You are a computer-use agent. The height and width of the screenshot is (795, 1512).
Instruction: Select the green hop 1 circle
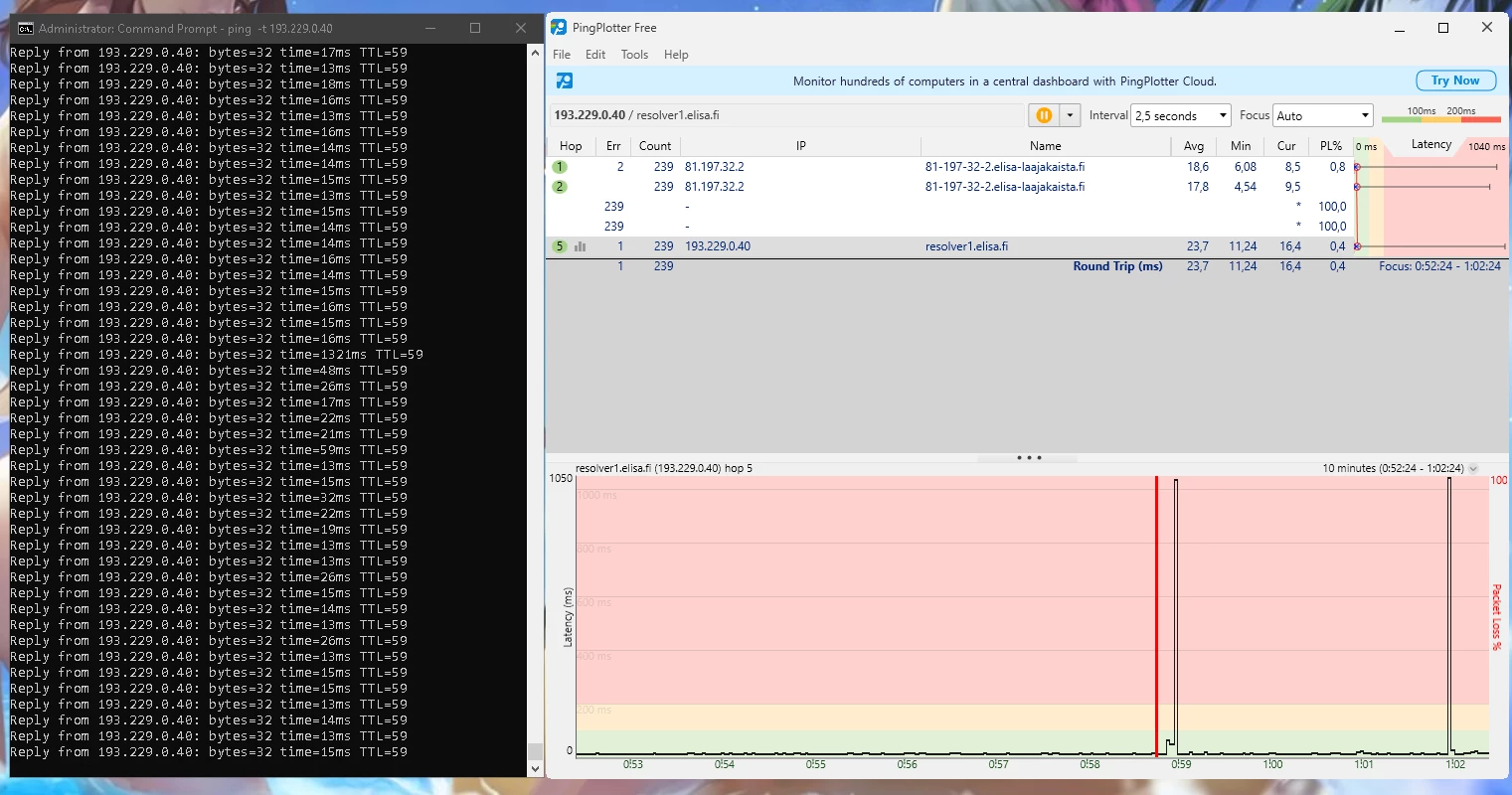(560, 167)
